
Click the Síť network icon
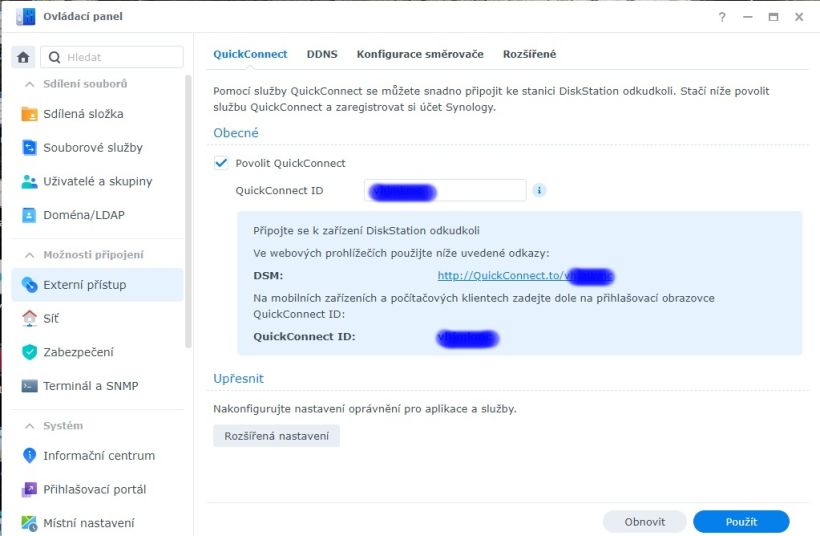tap(29, 318)
